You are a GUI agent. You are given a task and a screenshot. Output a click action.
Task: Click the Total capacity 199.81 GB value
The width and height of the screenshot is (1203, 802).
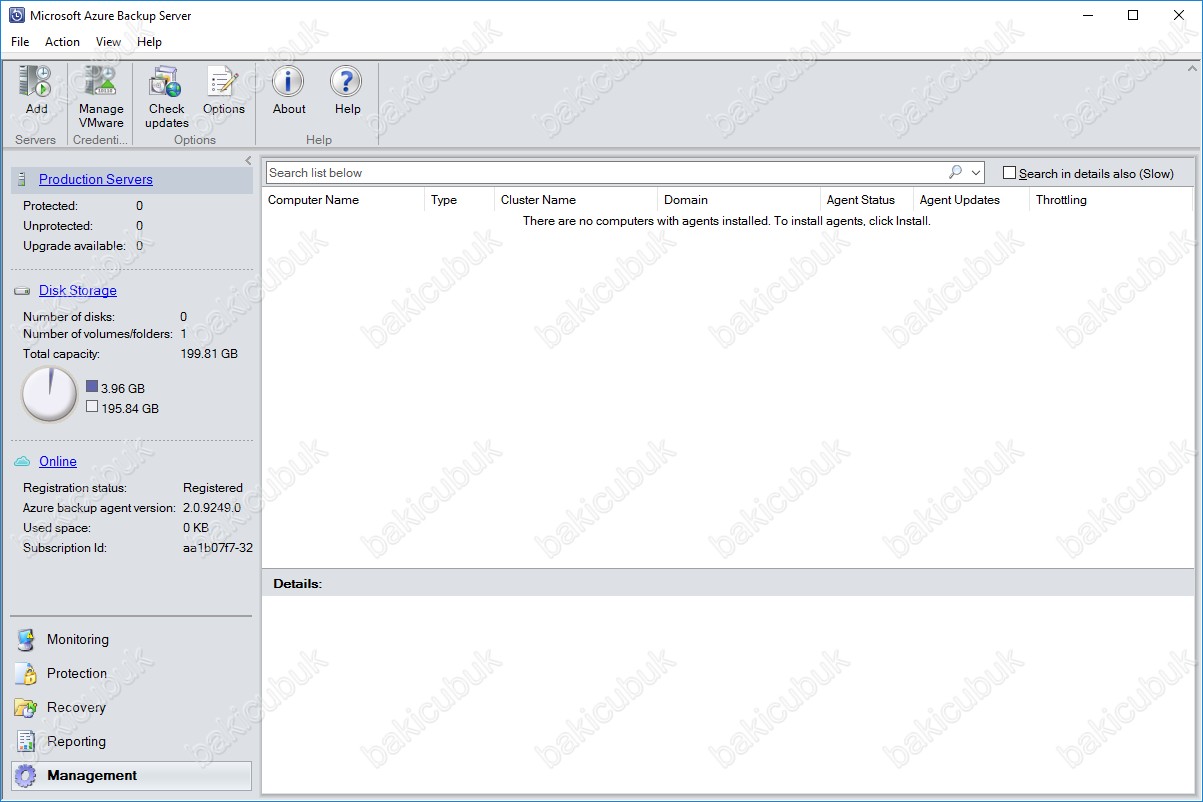tap(209, 354)
